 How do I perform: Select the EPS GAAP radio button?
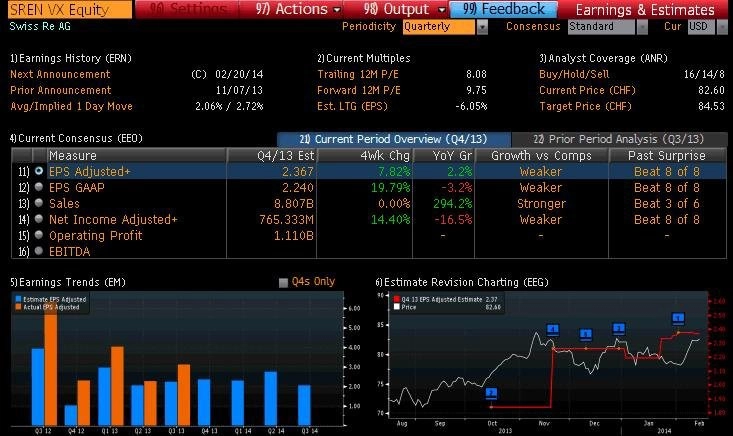tap(39, 187)
